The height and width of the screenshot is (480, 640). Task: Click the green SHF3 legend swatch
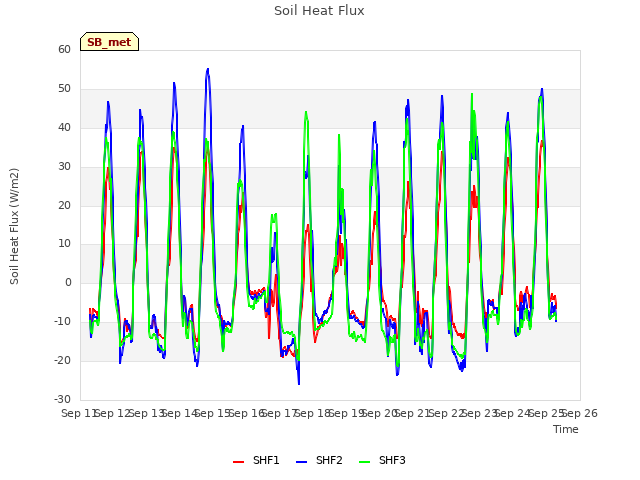(x=364, y=462)
